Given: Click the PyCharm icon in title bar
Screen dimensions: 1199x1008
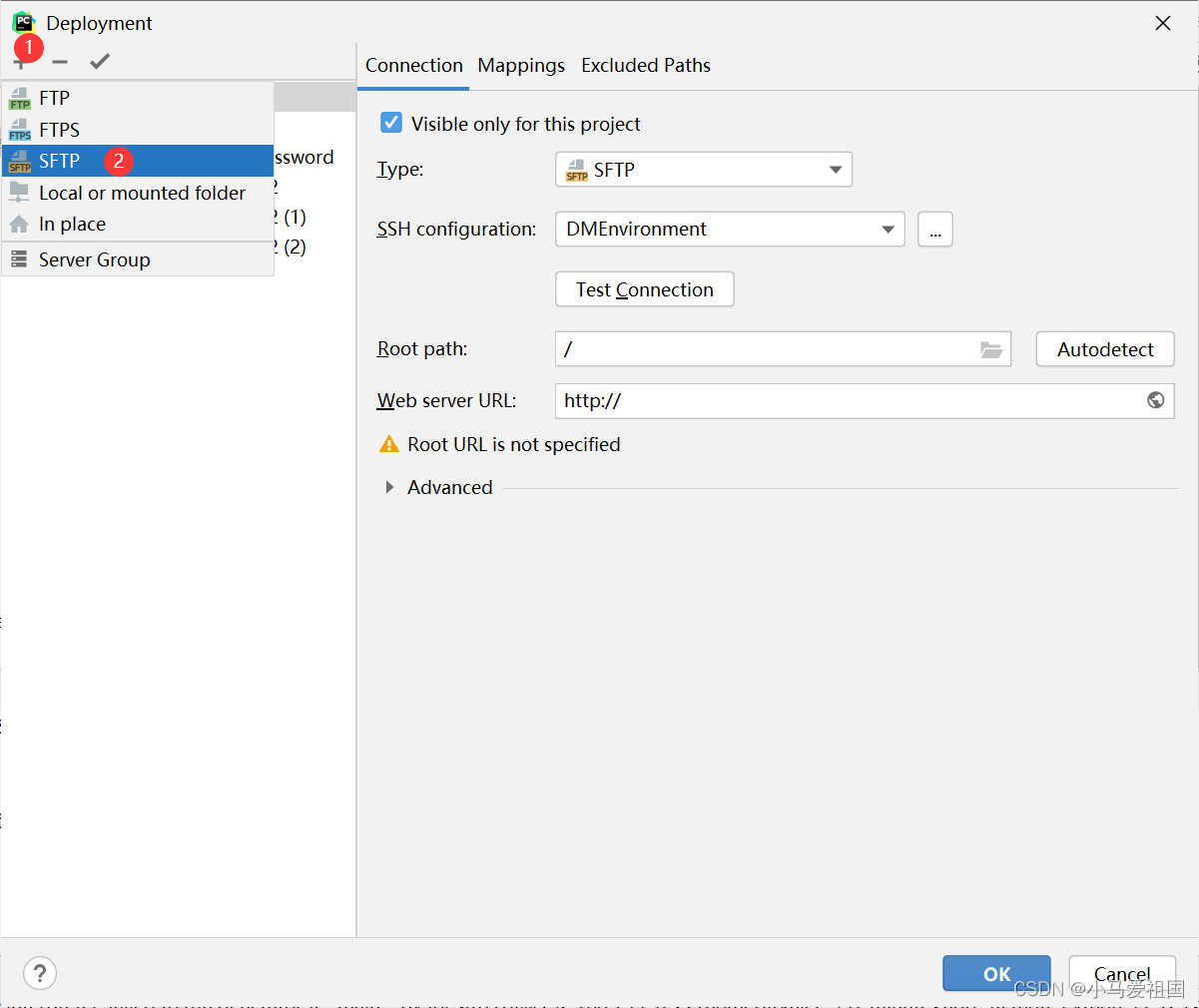Looking at the screenshot, I should pos(23,23).
